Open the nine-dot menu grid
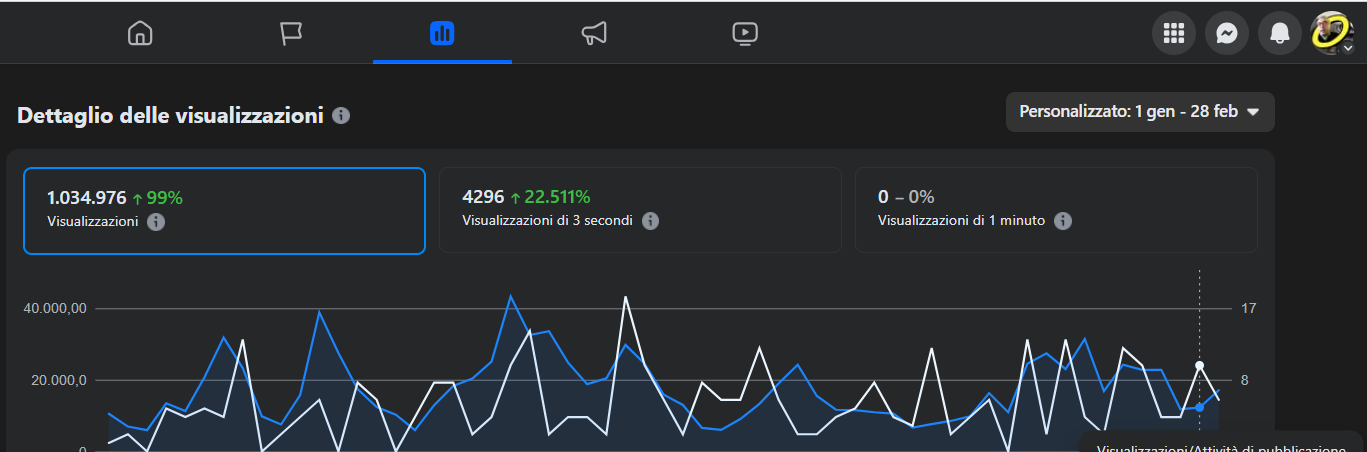This screenshot has width=1367, height=452. click(x=1174, y=34)
